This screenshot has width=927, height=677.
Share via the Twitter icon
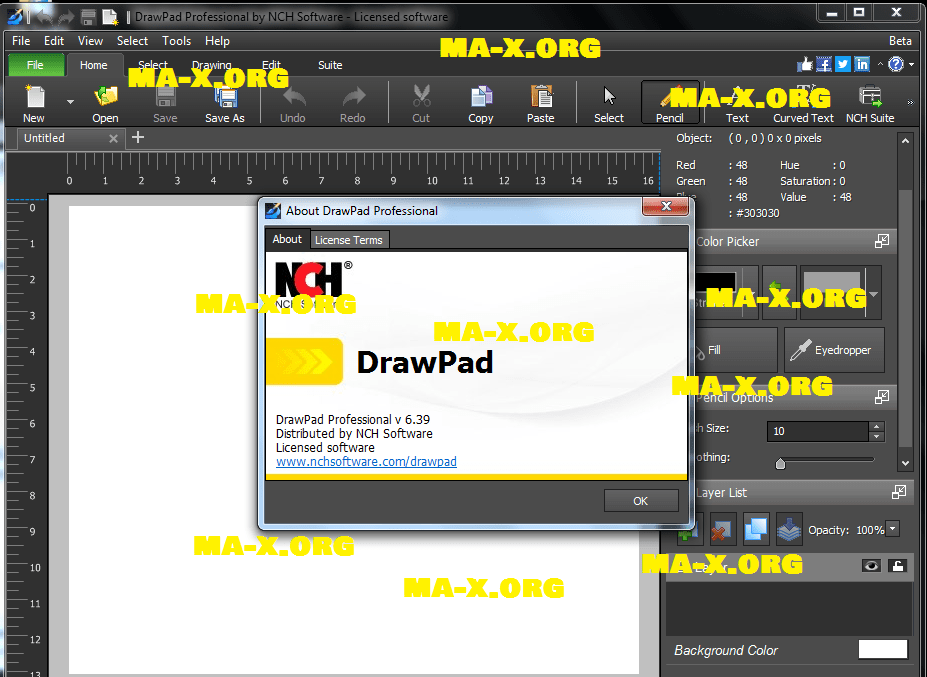pyautogui.click(x=843, y=64)
